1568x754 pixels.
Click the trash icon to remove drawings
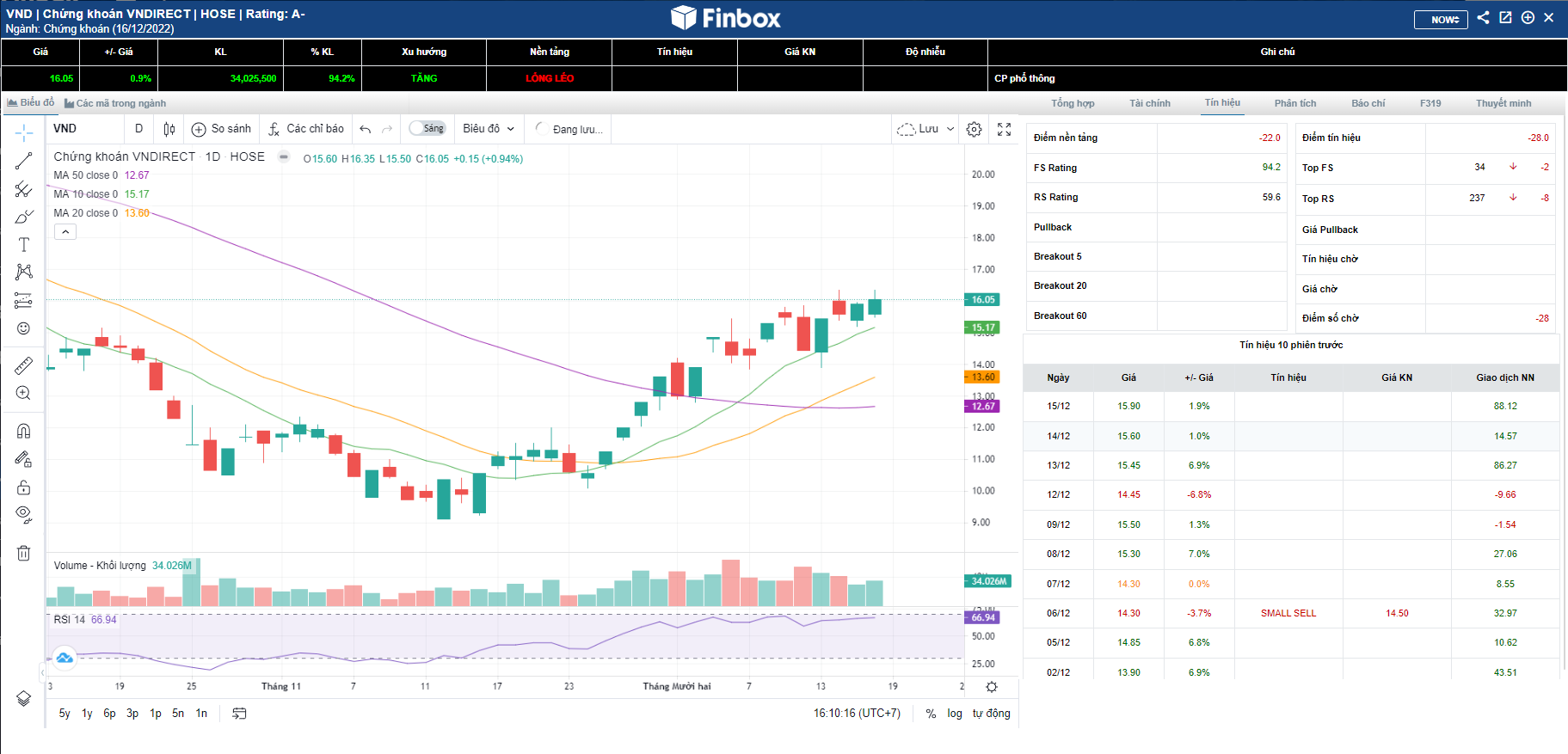[23, 553]
